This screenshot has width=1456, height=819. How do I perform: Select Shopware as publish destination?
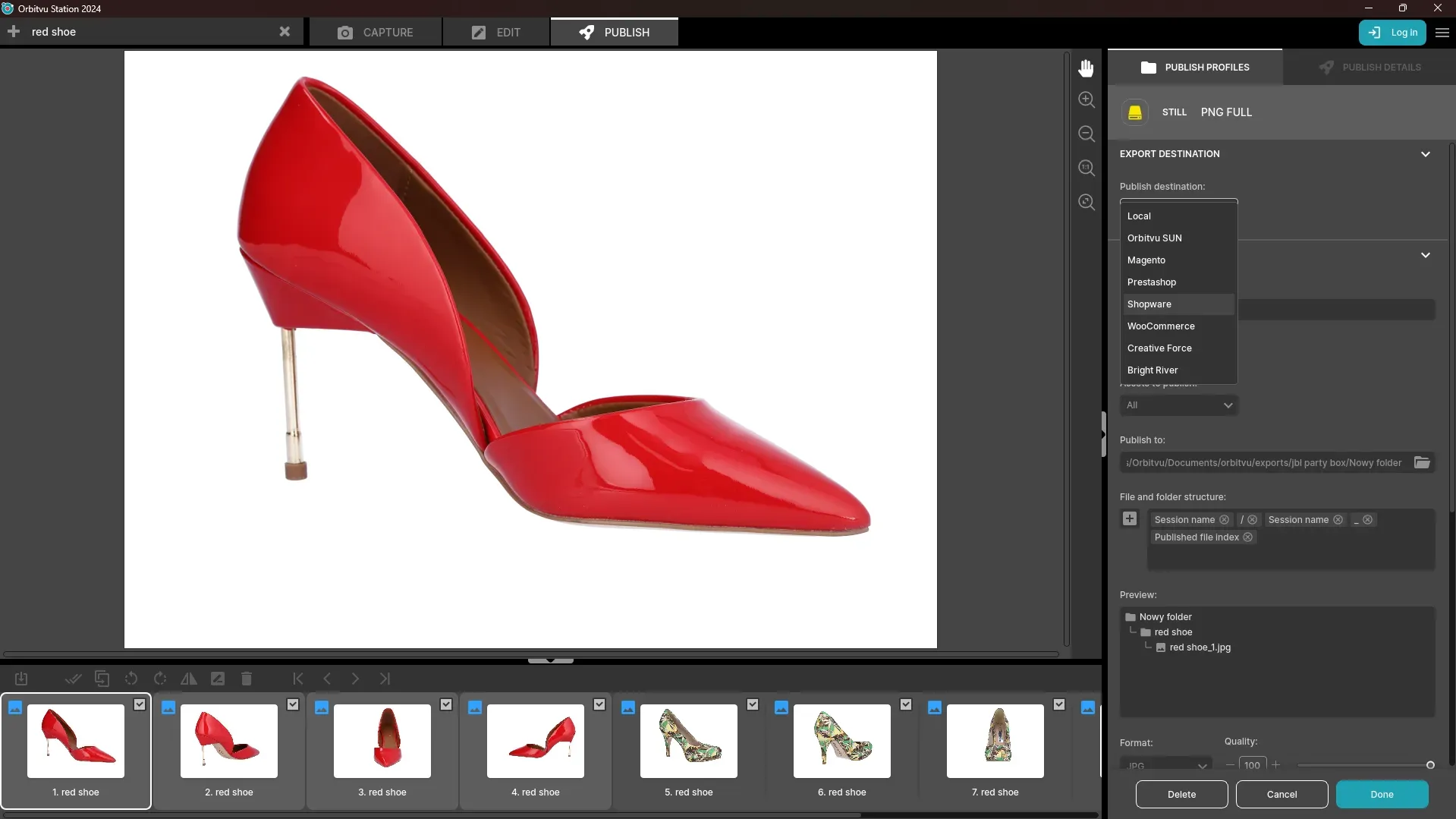[x=1149, y=304]
